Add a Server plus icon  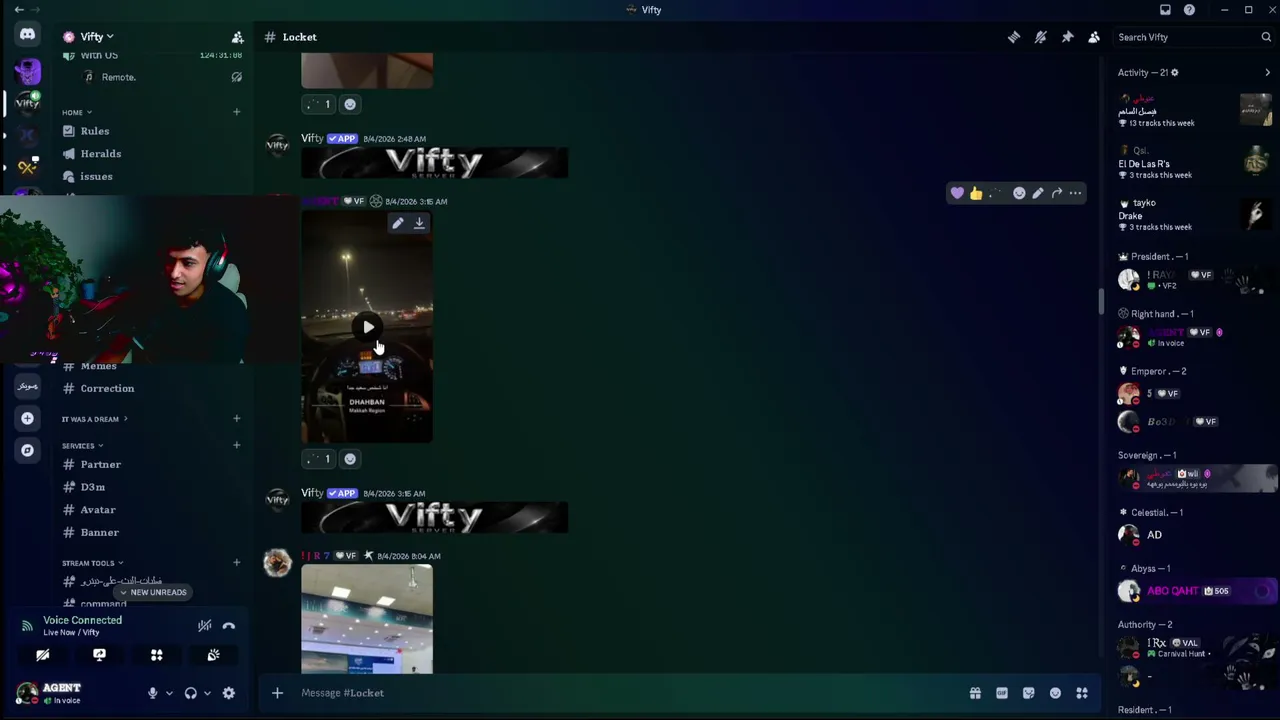(x=27, y=418)
